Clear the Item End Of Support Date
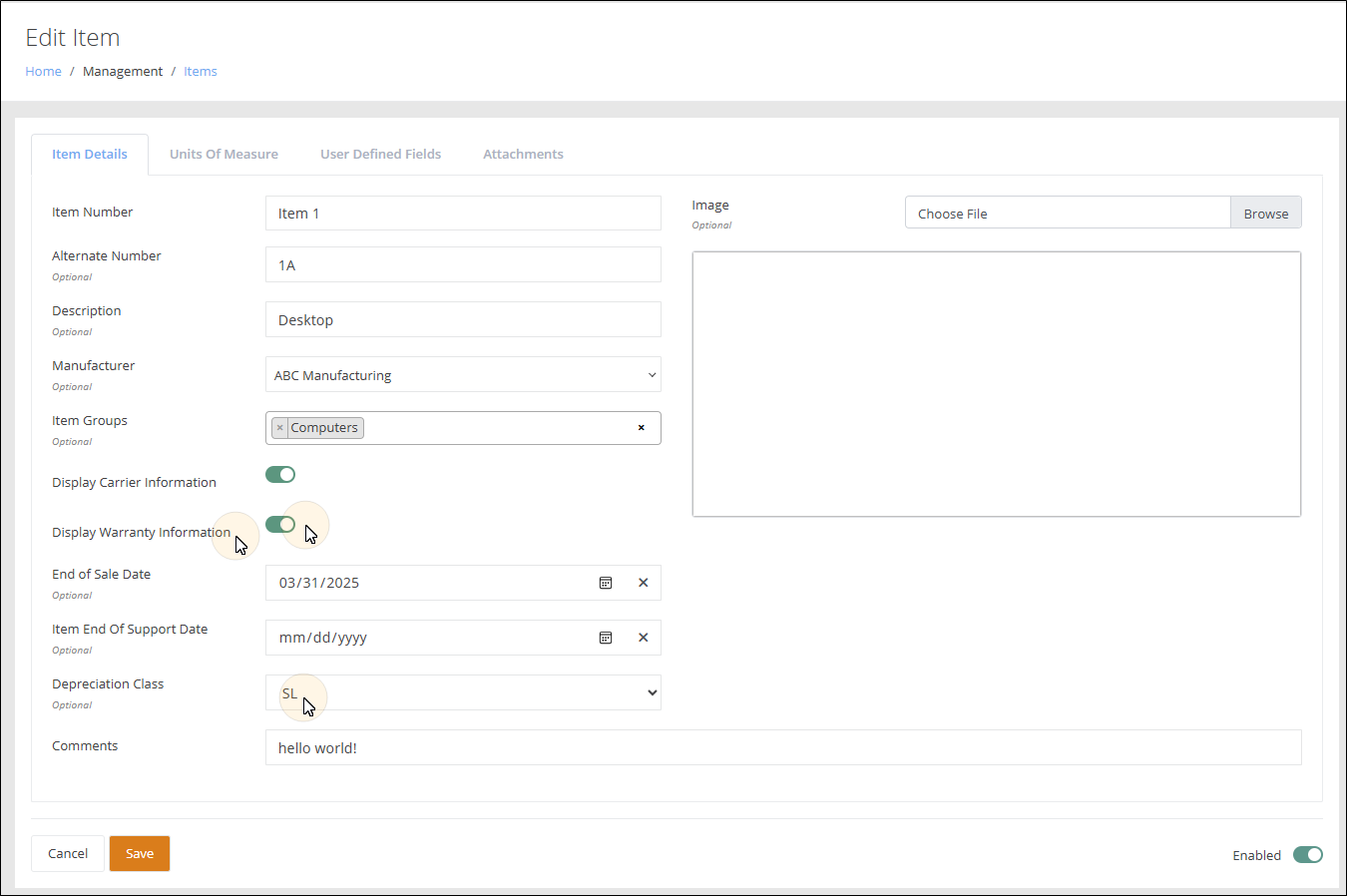Viewport: 1347px width, 896px height. point(644,638)
